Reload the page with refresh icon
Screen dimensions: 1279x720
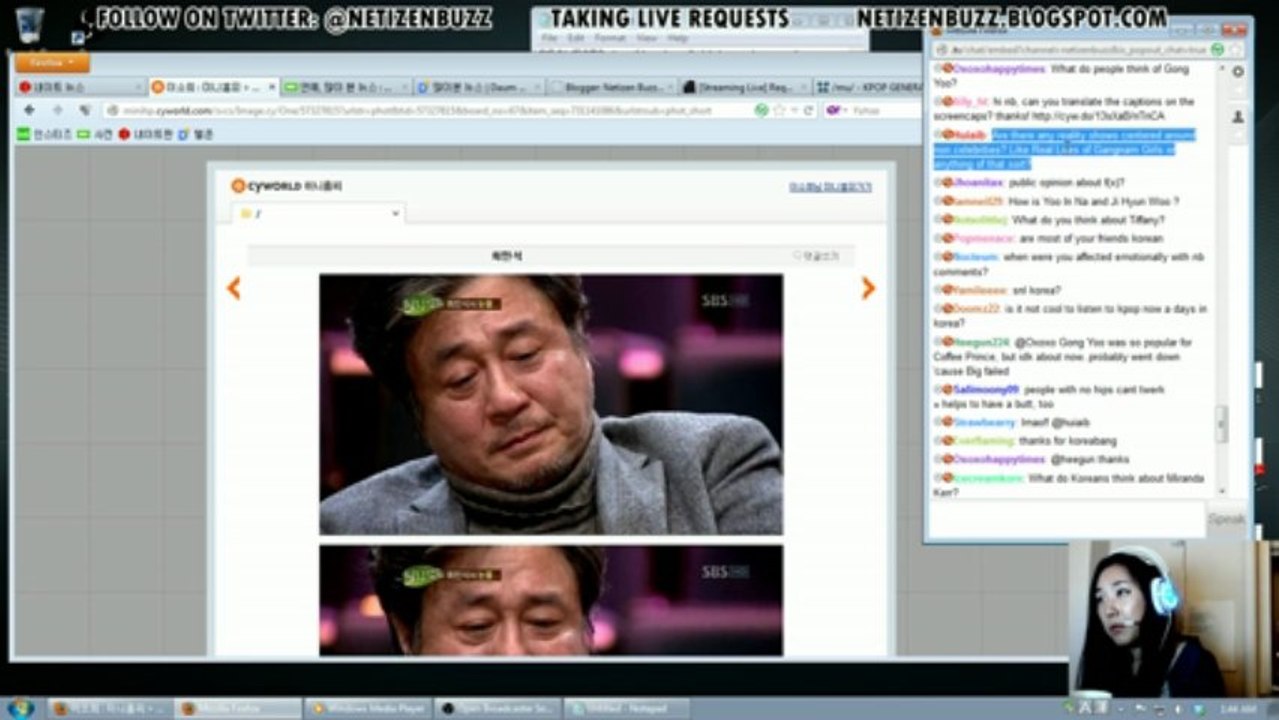click(809, 110)
